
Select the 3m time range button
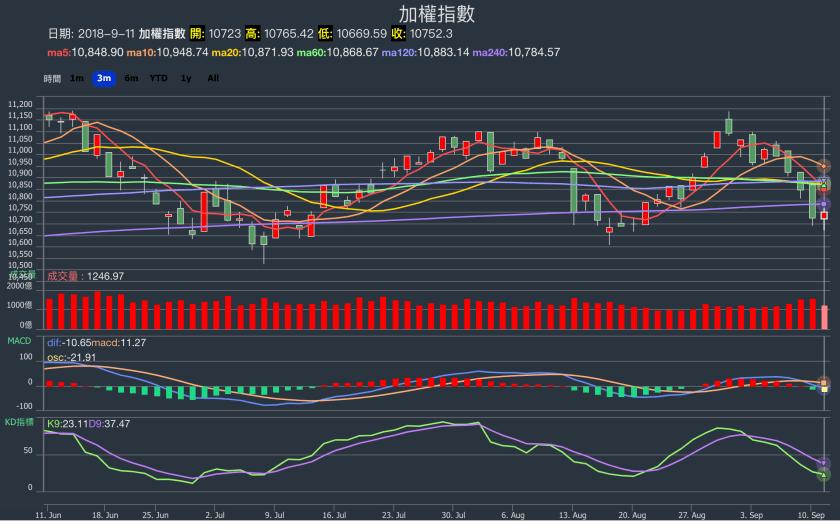pos(104,78)
